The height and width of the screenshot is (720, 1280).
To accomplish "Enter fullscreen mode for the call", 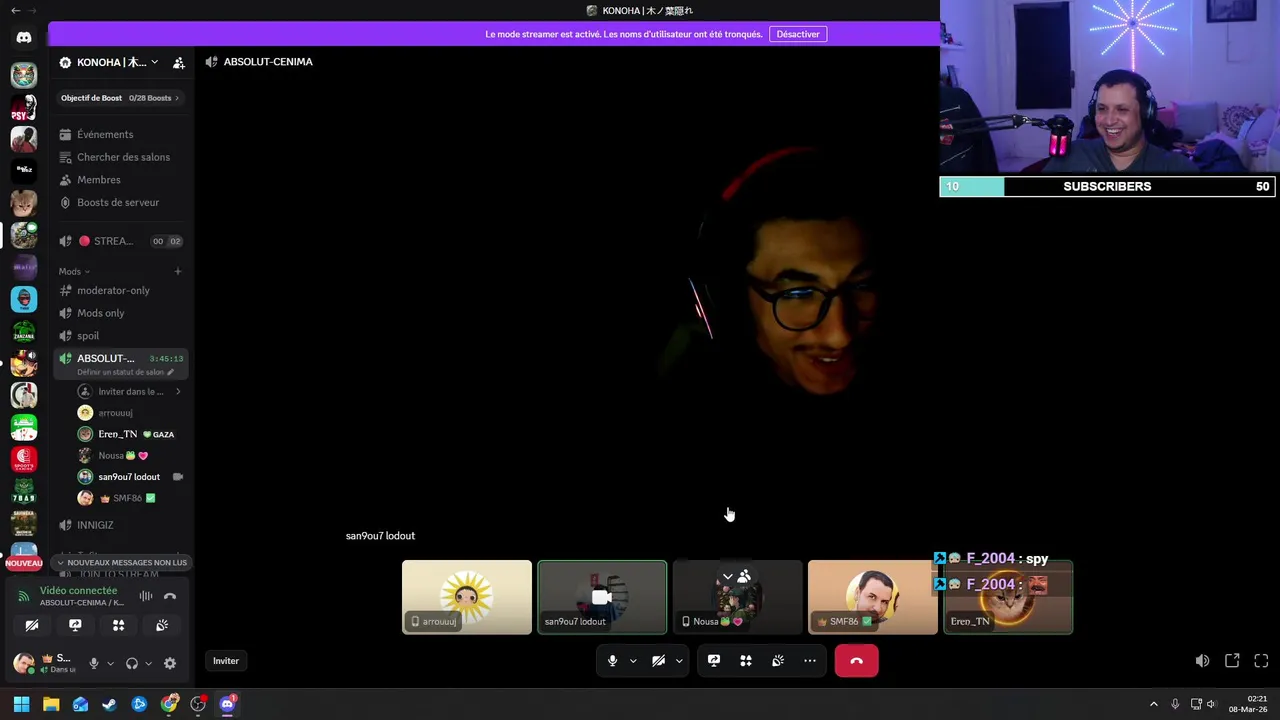I will click(x=1261, y=661).
